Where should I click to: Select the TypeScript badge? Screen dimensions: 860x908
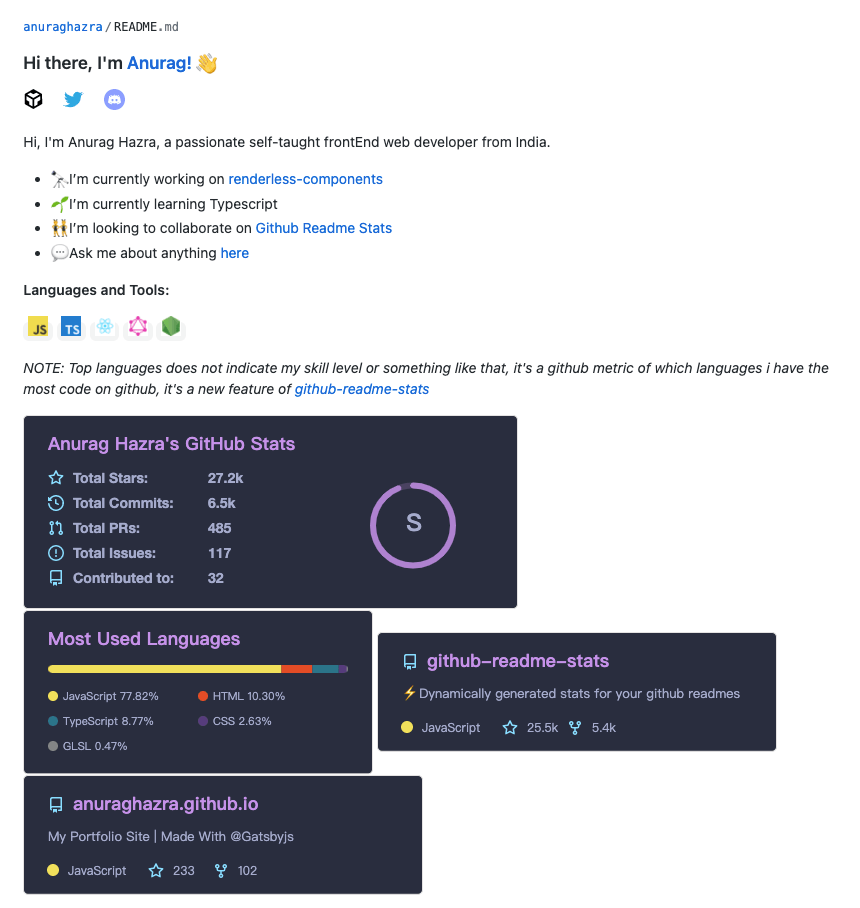pyautogui.click(x=70, y=326)
